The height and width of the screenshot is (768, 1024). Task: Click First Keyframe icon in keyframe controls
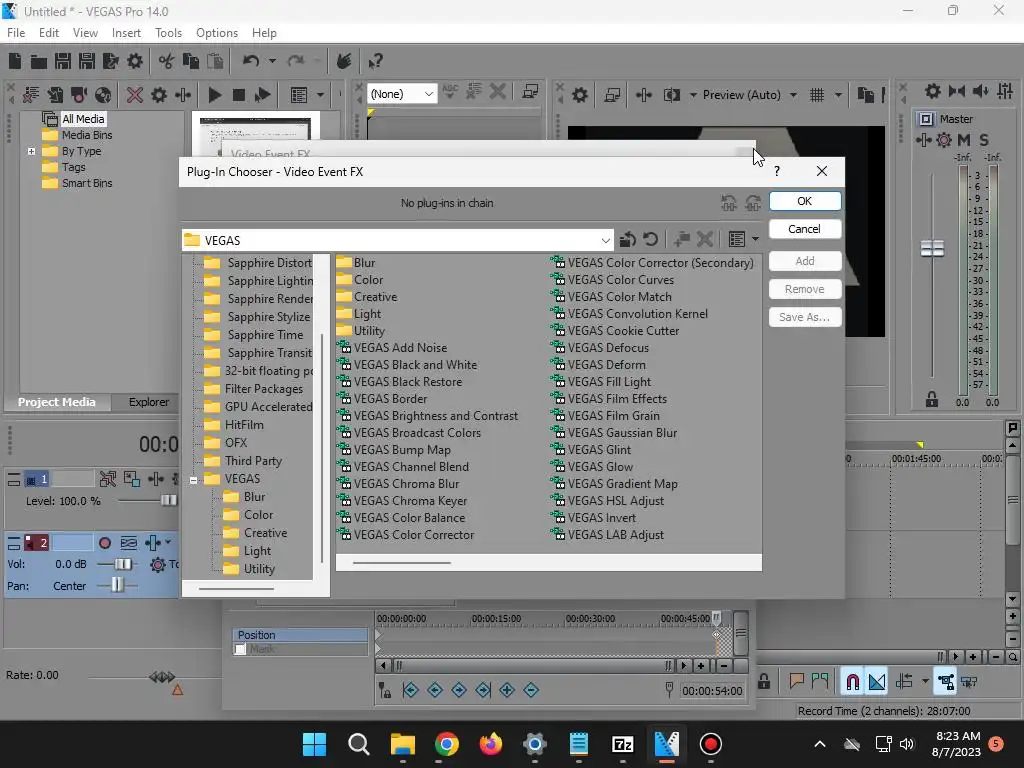(x=410, y=690)
